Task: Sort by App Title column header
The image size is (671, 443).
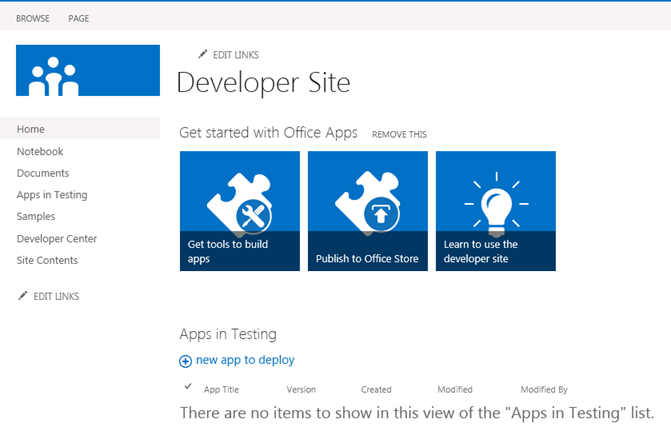Action: pyautogui.click(x=221, y=389)
